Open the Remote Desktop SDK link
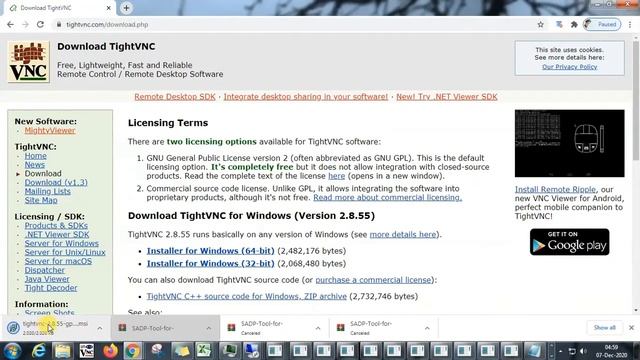Screen dimensions: 640x360 [x=175, y=97]
